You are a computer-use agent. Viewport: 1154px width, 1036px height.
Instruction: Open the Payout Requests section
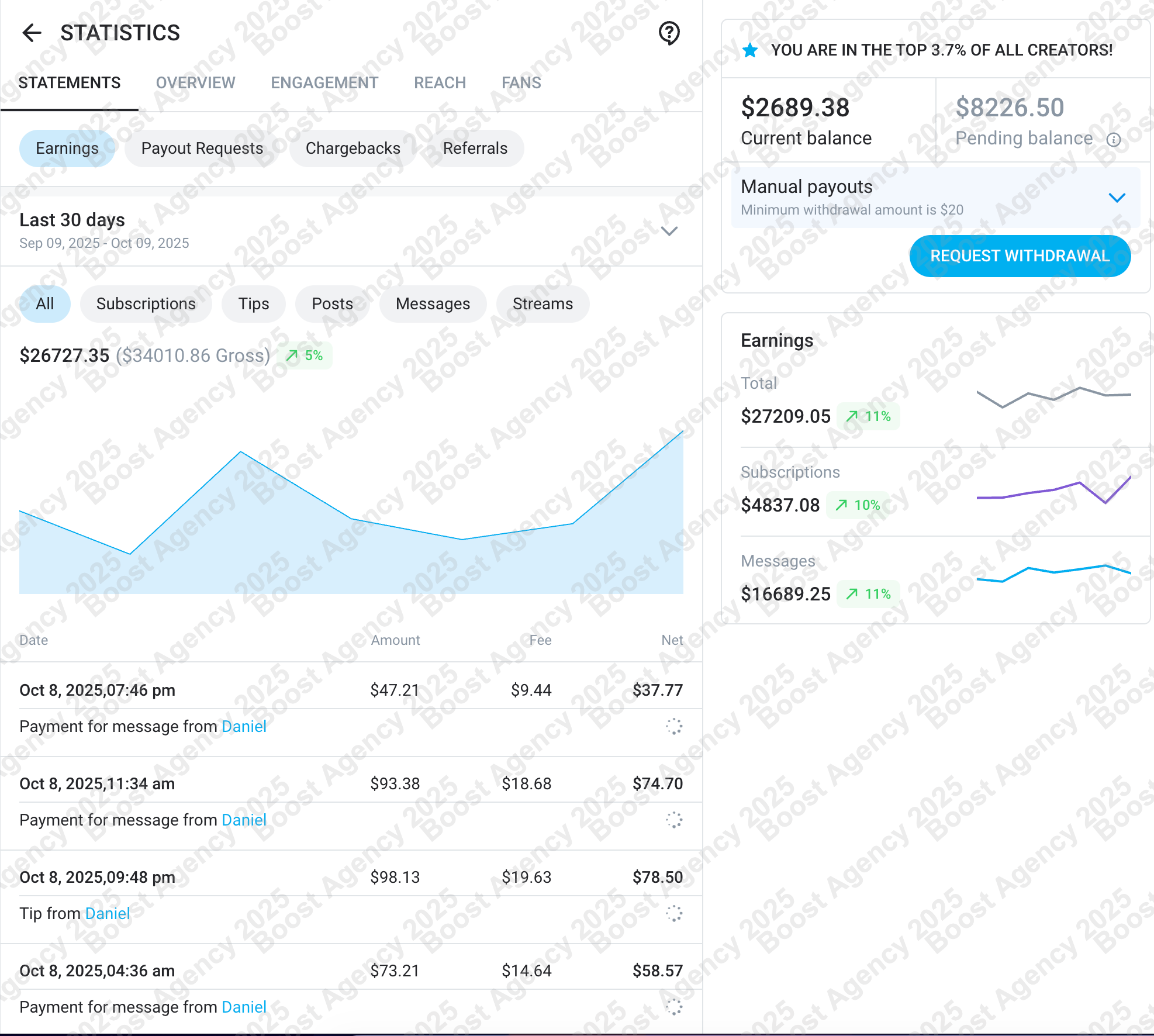pyautogui.click(x=201, y=148)
